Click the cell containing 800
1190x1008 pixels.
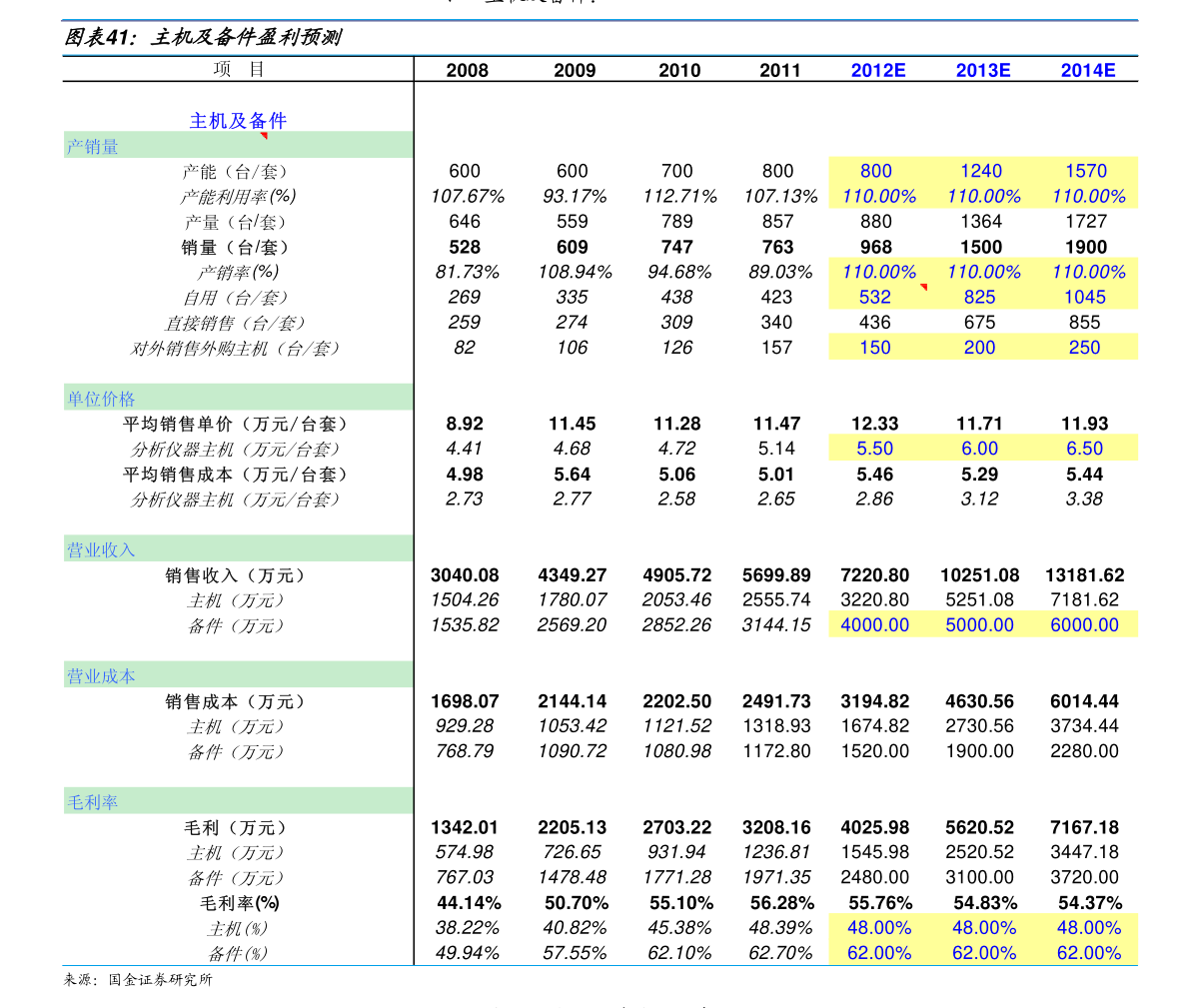876,171
